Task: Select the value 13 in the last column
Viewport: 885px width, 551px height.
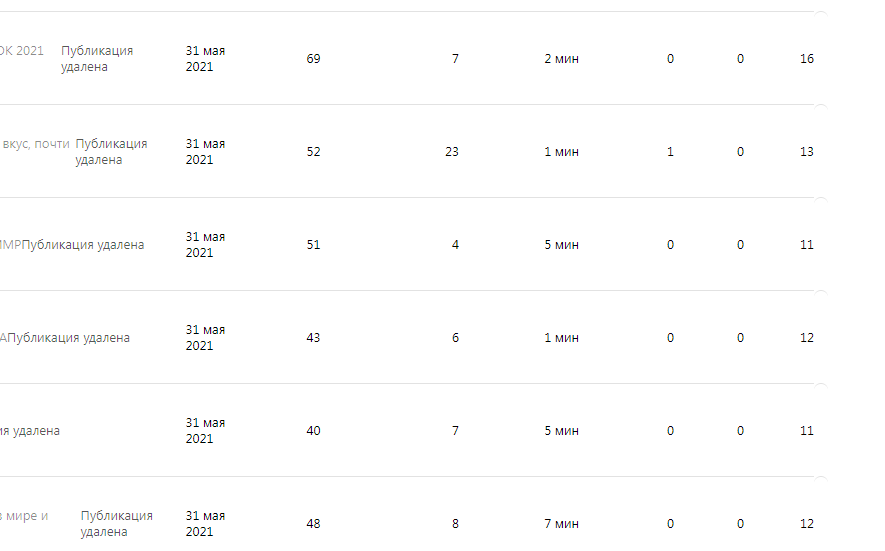Action: point(807,152)
